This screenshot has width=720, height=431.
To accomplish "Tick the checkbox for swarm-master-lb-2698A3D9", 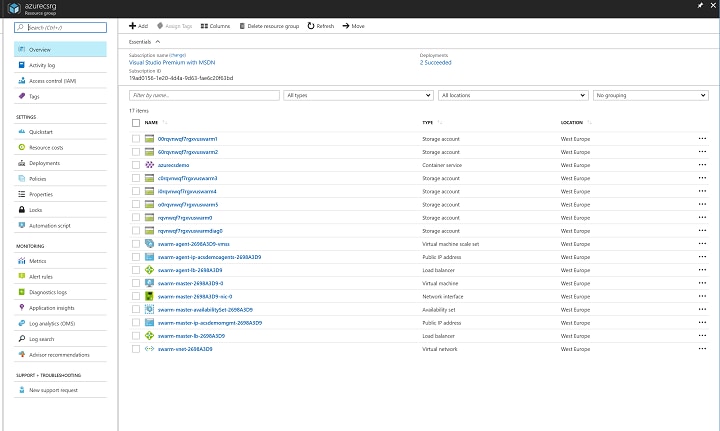I will point(136,336).
